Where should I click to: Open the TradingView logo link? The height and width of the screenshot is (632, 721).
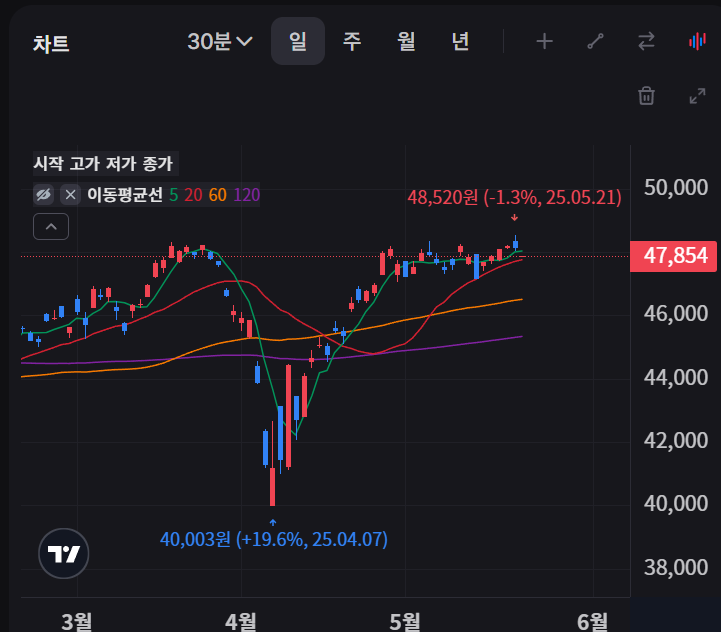(x=63, y=553)
